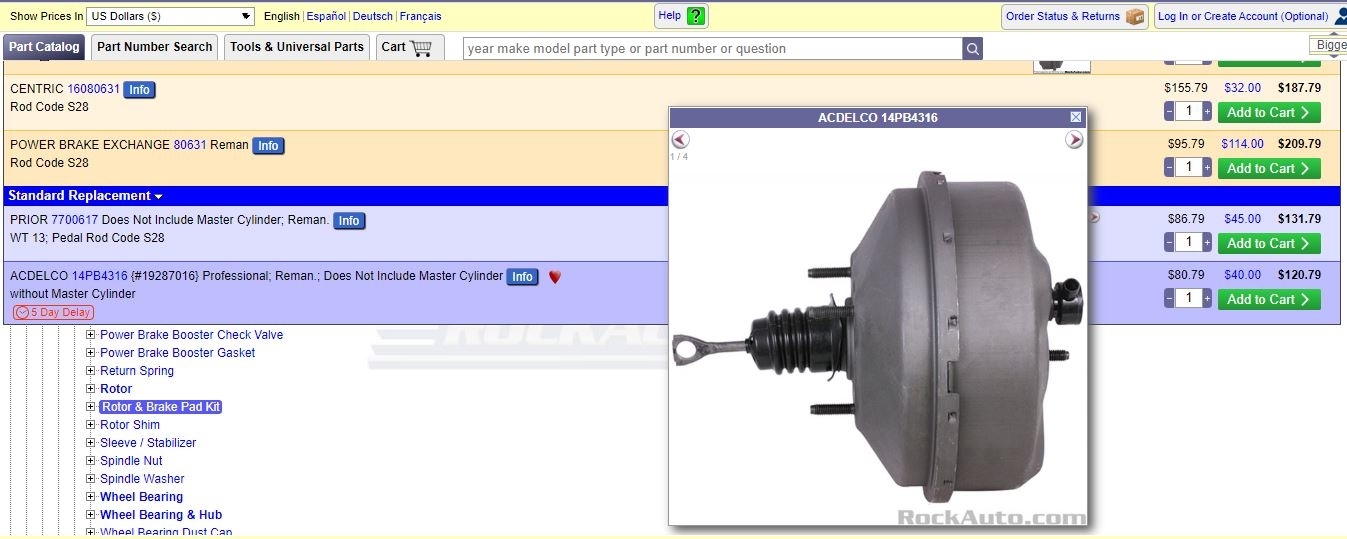Screen dimensions: 1347x539
Task: Click the magnifier search icon
Action: pos(972,48)
